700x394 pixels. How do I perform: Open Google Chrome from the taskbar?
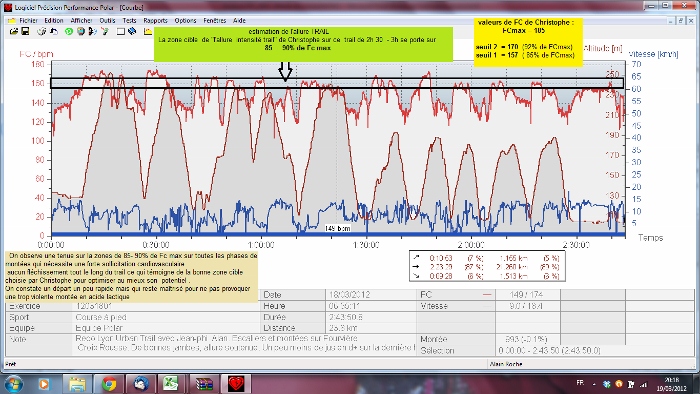pos(109,384)
